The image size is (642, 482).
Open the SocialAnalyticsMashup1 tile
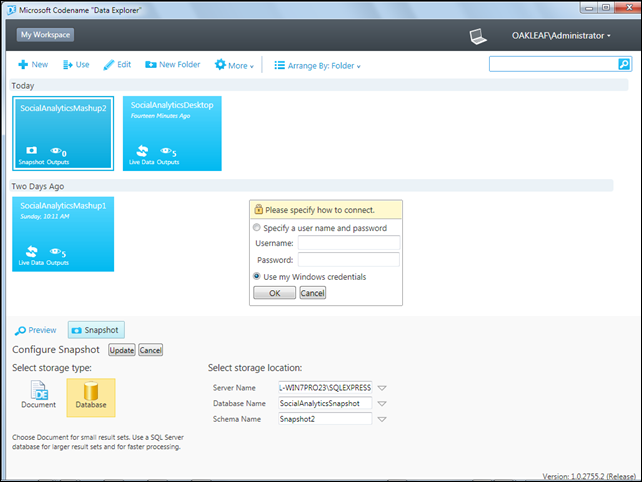(x=63, y=234)
